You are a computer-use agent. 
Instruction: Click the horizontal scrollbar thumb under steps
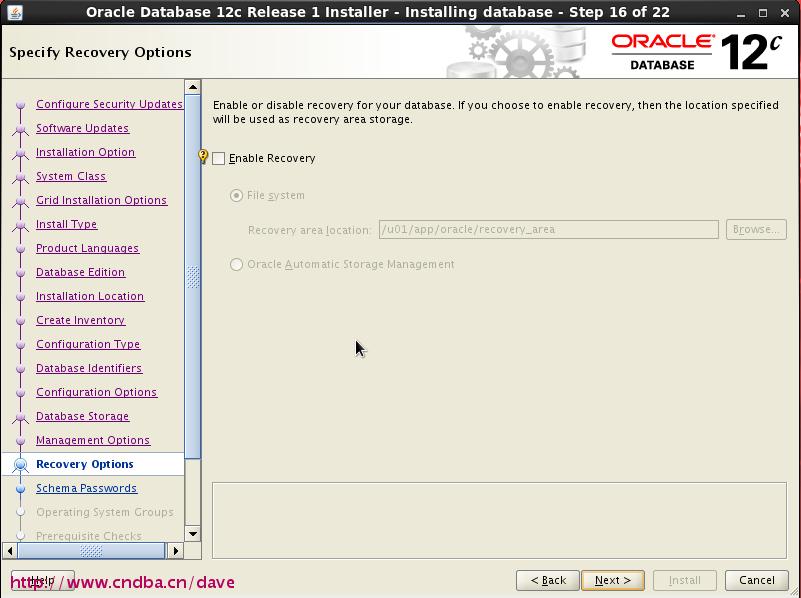[91, 551]
